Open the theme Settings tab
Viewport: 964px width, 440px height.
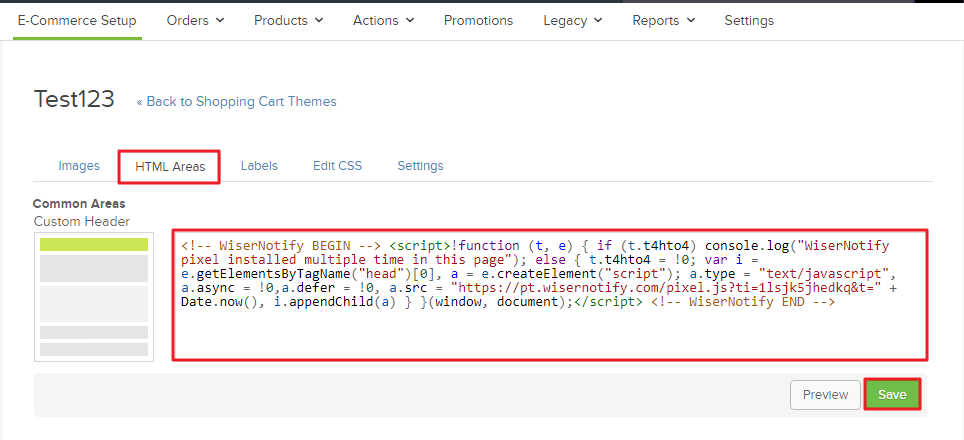coord(420,166)
